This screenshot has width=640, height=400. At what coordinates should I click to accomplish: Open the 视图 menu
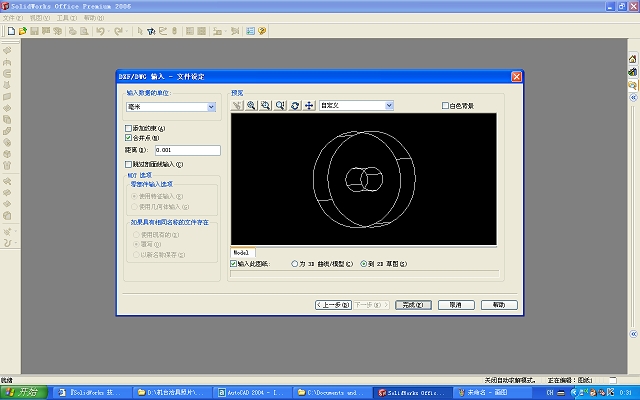click(x=40, y=18)
